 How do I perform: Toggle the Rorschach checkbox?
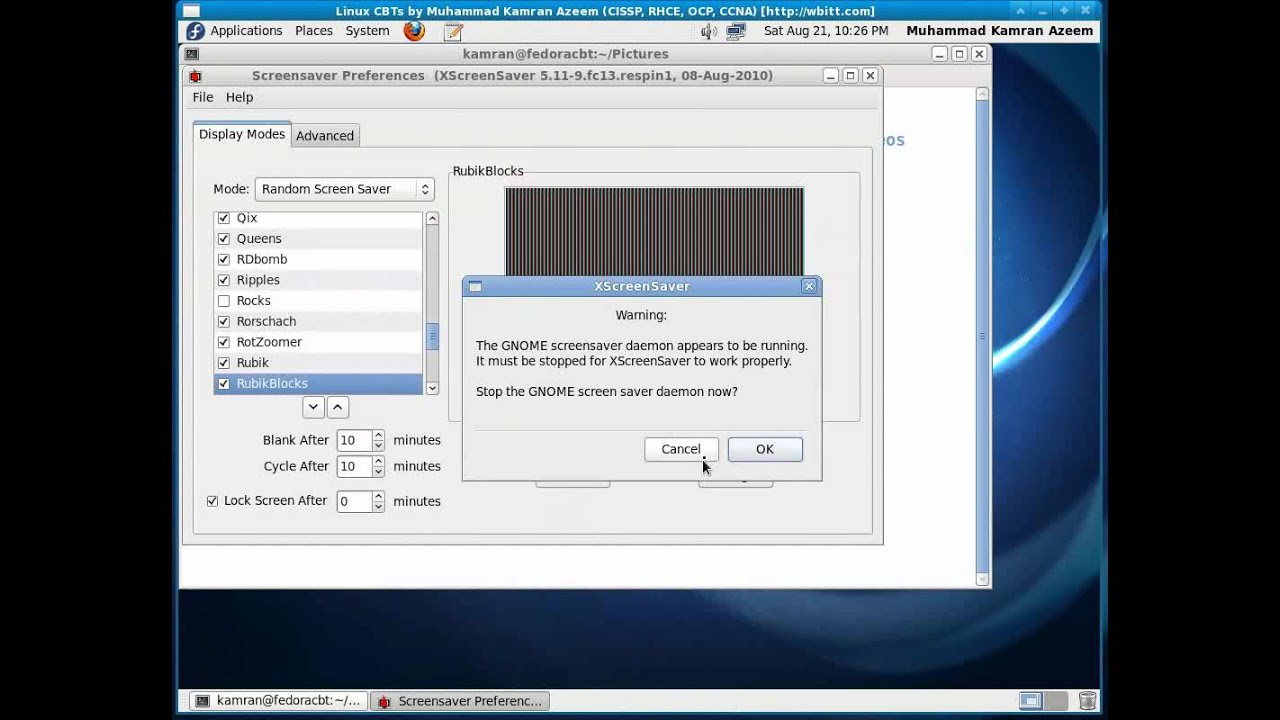(224, 321)
